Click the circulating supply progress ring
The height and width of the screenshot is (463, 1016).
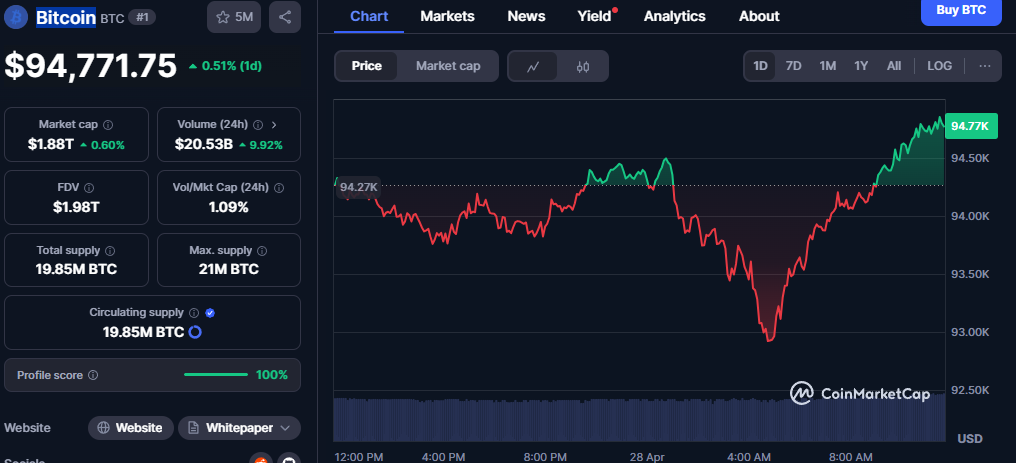[x=194, y=332]
